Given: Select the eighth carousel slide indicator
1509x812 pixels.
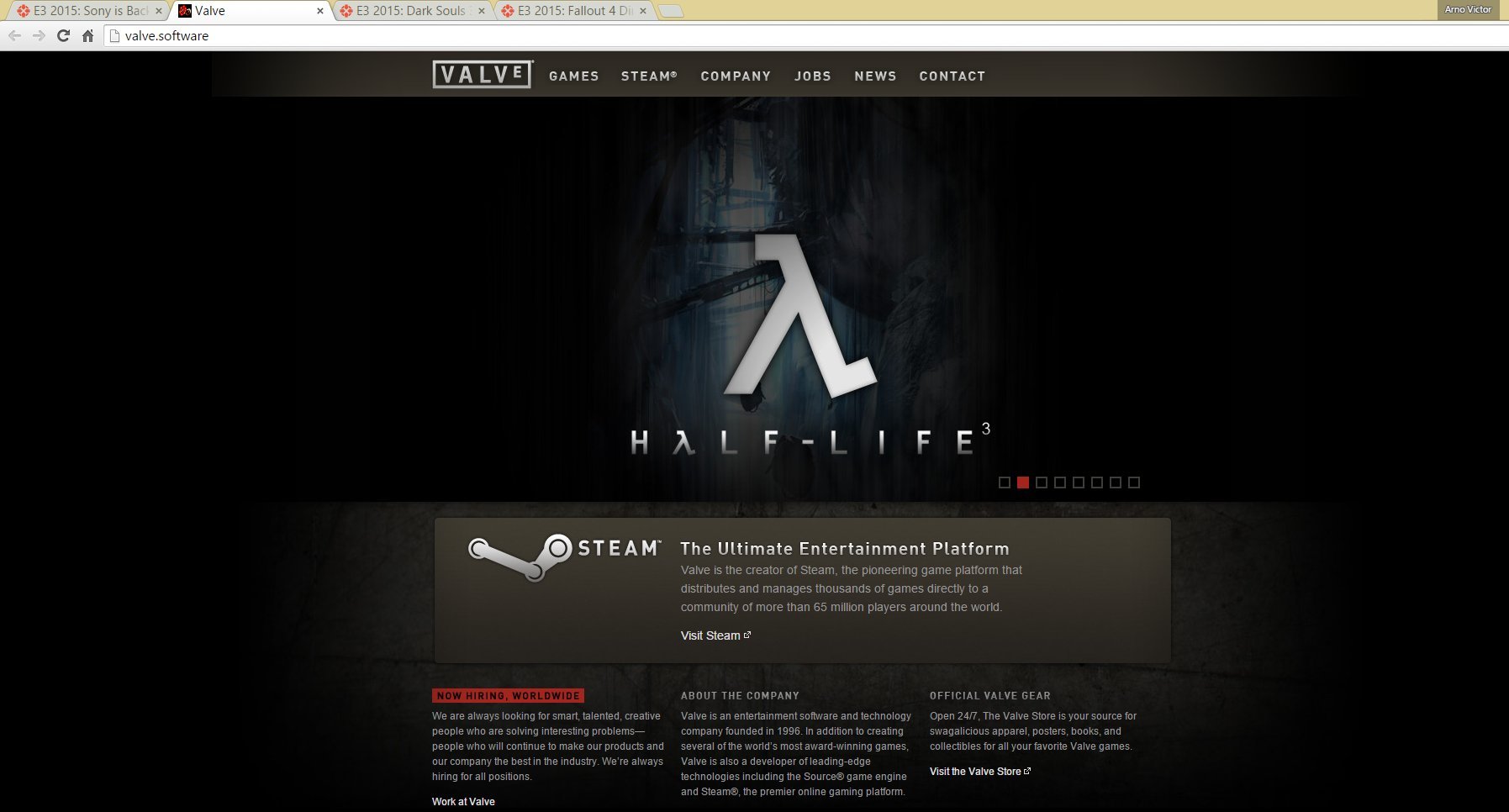Looking at the screenshot, I should pos(1134,482).
